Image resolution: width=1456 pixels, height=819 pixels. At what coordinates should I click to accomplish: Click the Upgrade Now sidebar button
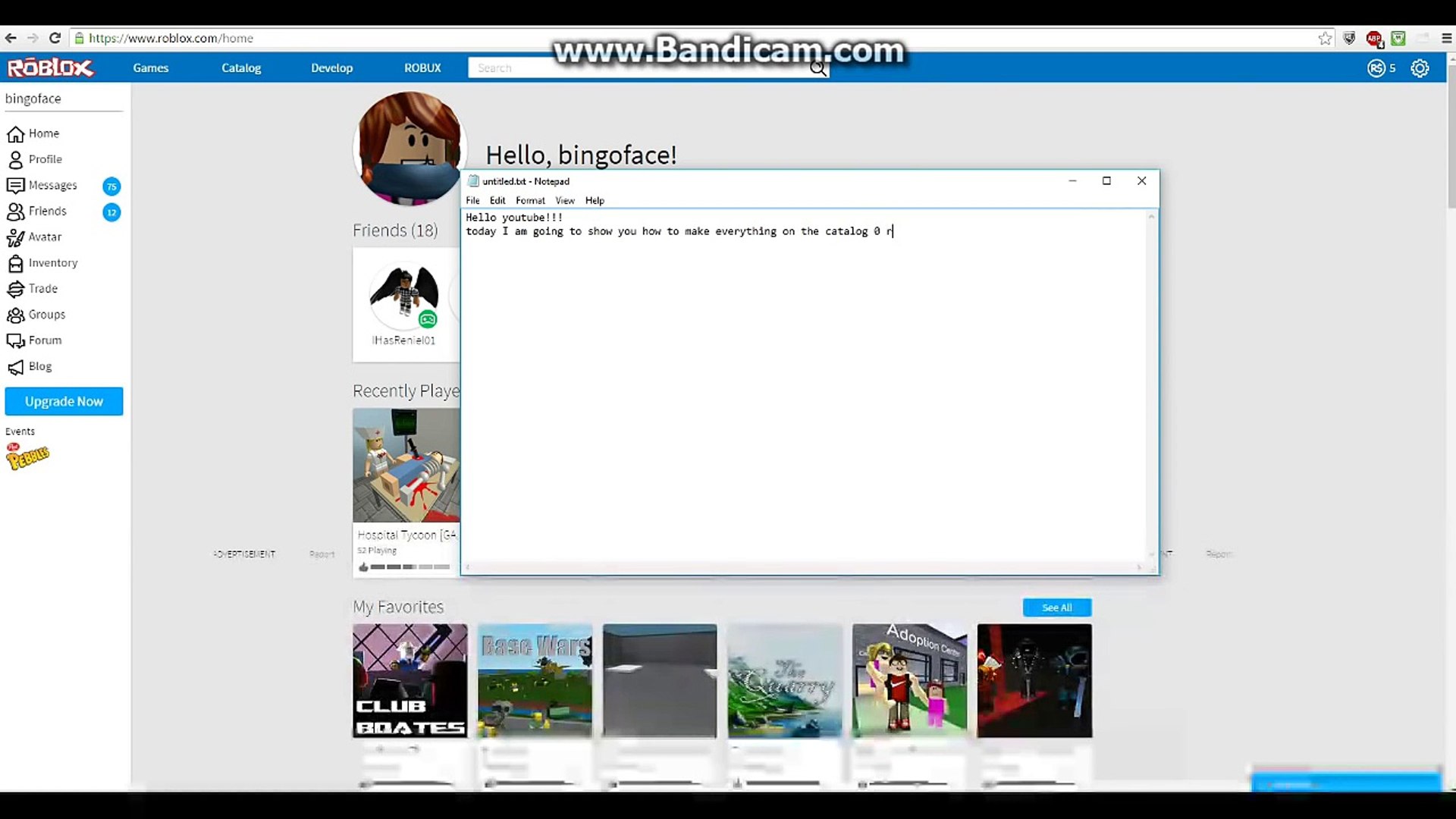[64, 401]
